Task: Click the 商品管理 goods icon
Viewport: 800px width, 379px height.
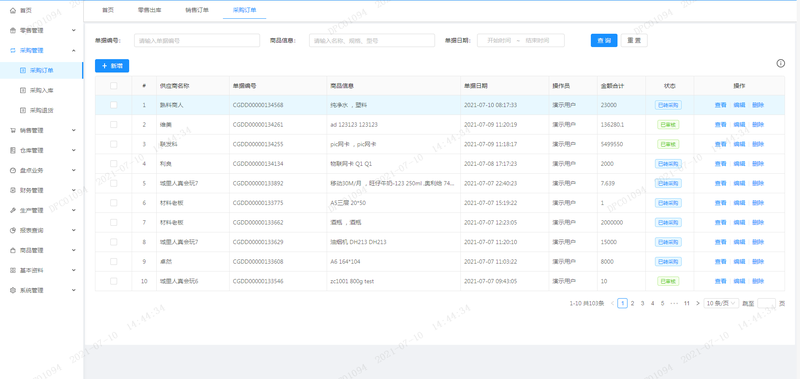Action: (x=13, y=250)
